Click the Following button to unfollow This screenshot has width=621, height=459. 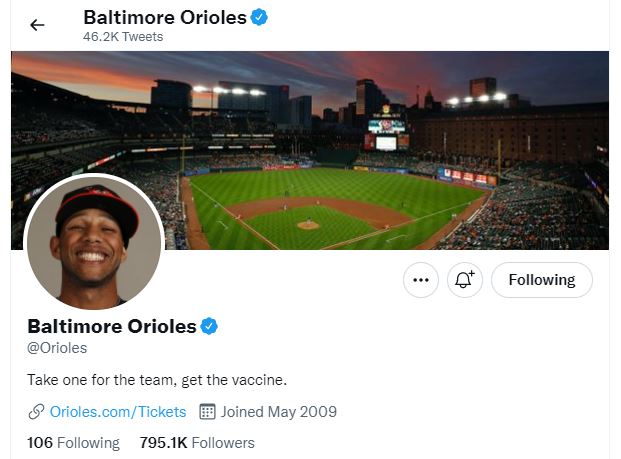[541, 281]
